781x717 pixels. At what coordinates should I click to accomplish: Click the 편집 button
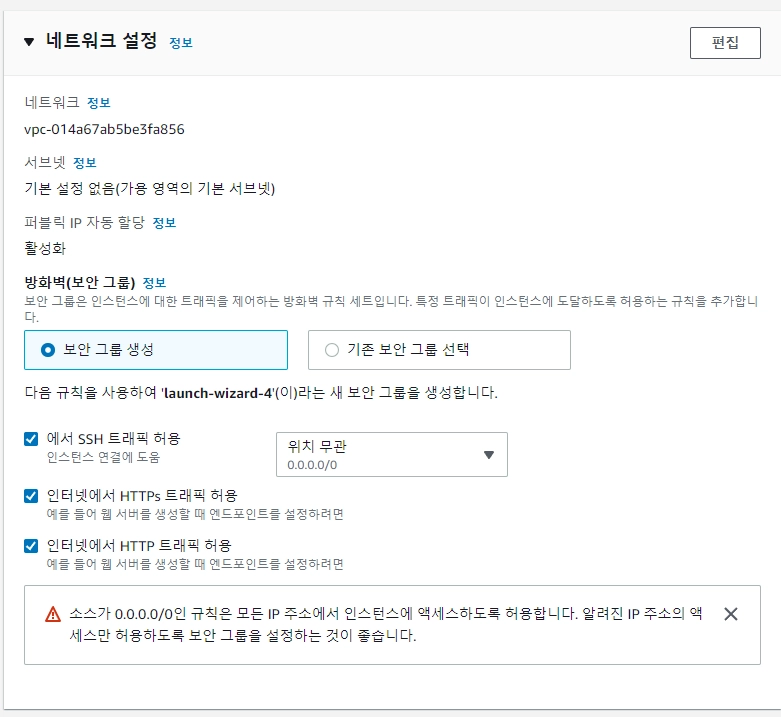pos(725,43)
